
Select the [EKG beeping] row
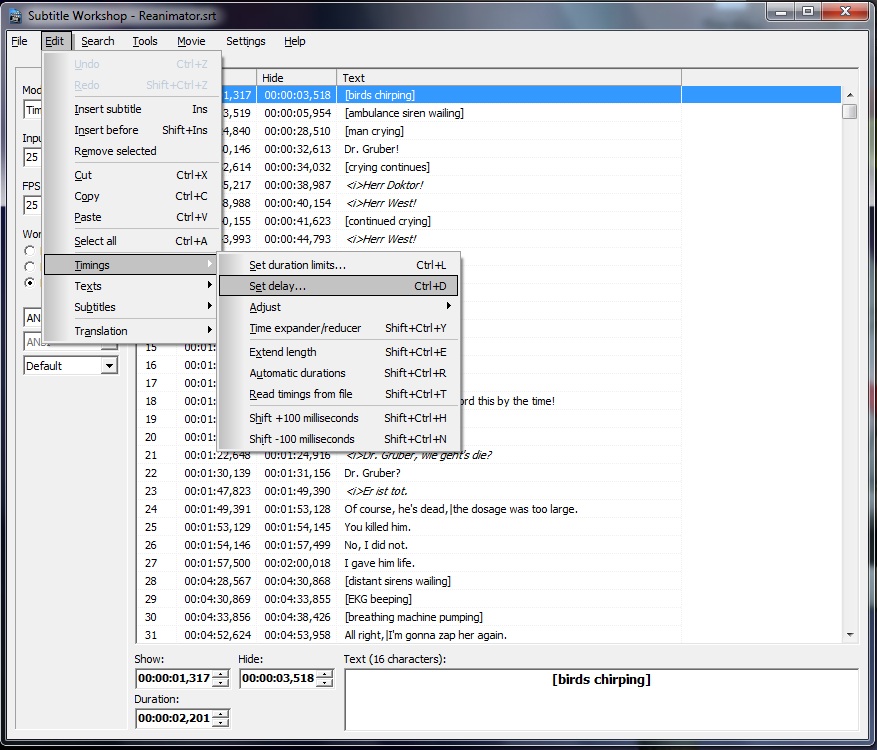tap(489, 599)
